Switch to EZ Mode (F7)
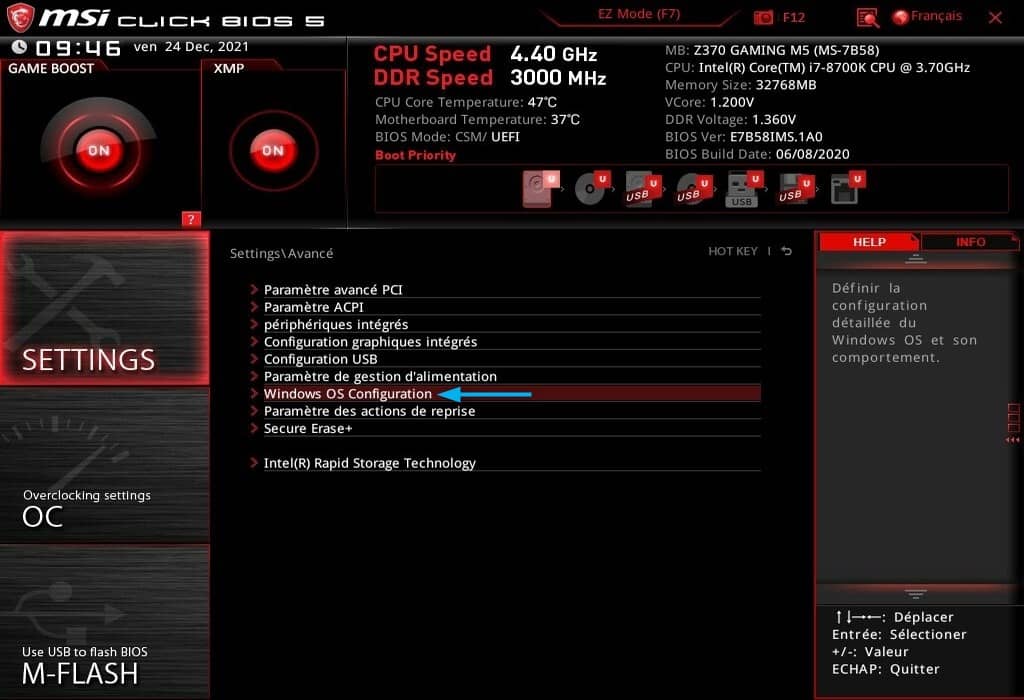Screen dimensions: 1024x700 pos(639,14)
